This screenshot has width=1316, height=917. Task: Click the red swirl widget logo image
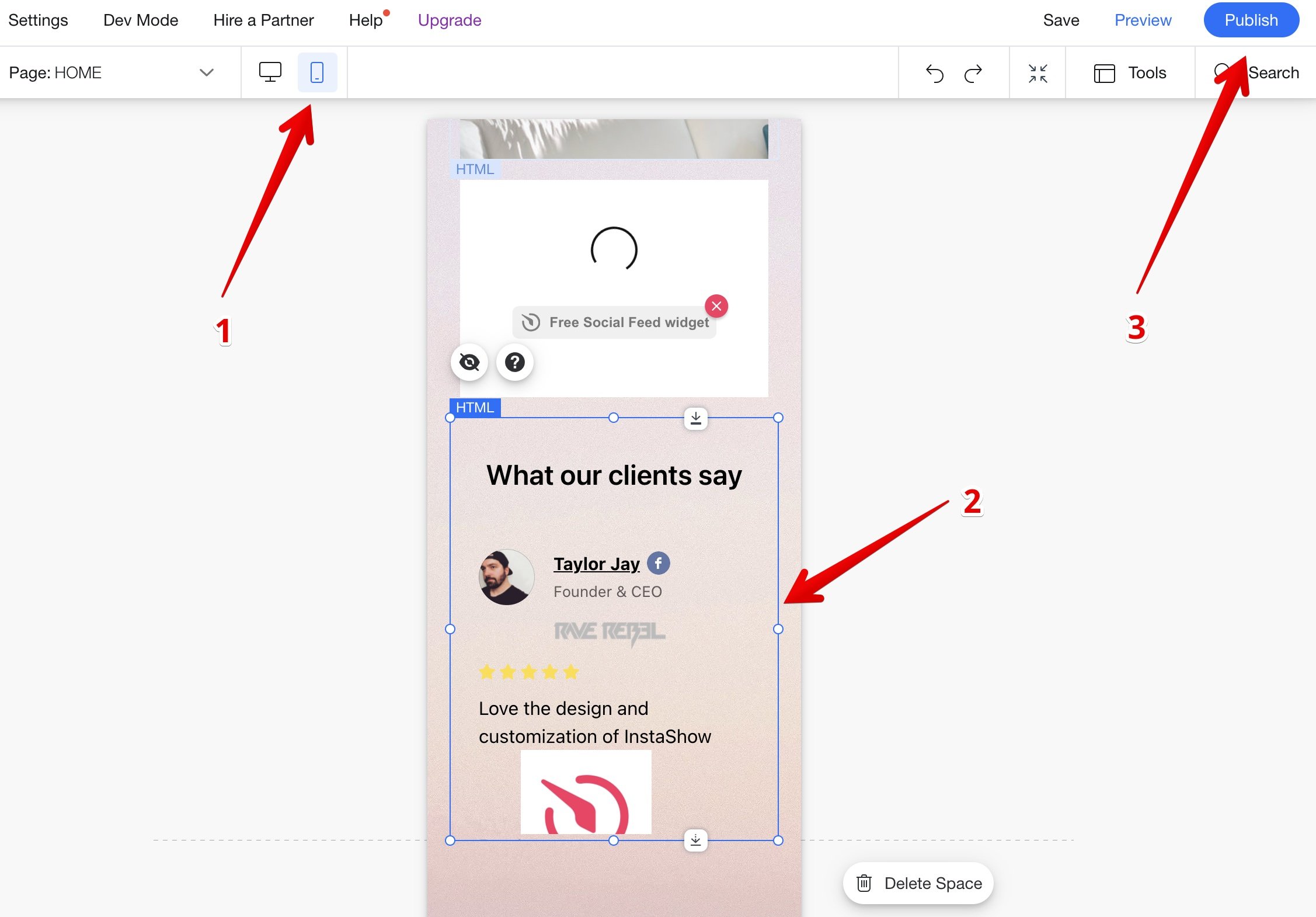[x=586, y=792]
